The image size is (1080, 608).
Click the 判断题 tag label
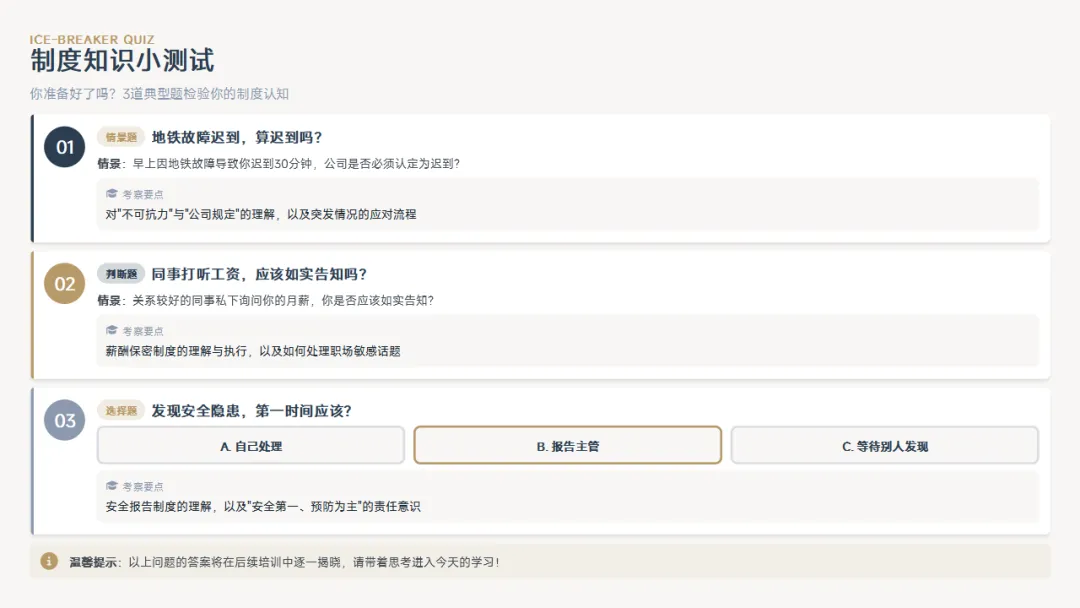coord(121,274)
